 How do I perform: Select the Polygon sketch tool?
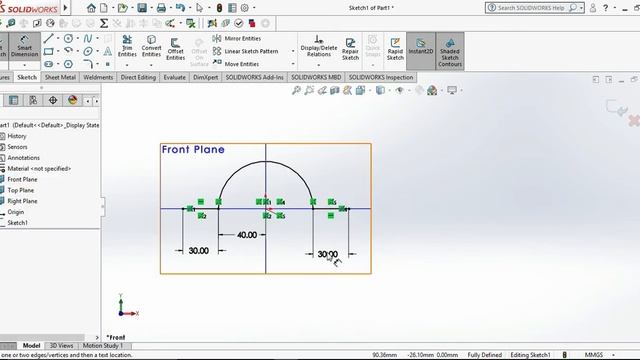(x=68, y=64)
